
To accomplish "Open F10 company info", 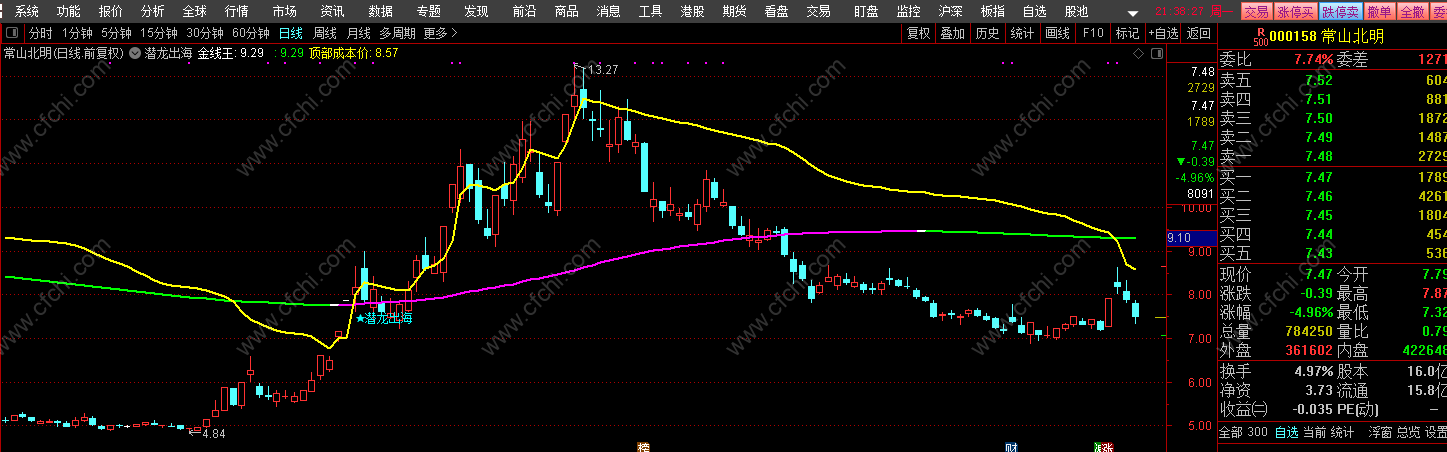I will [x=1093, y=33].
